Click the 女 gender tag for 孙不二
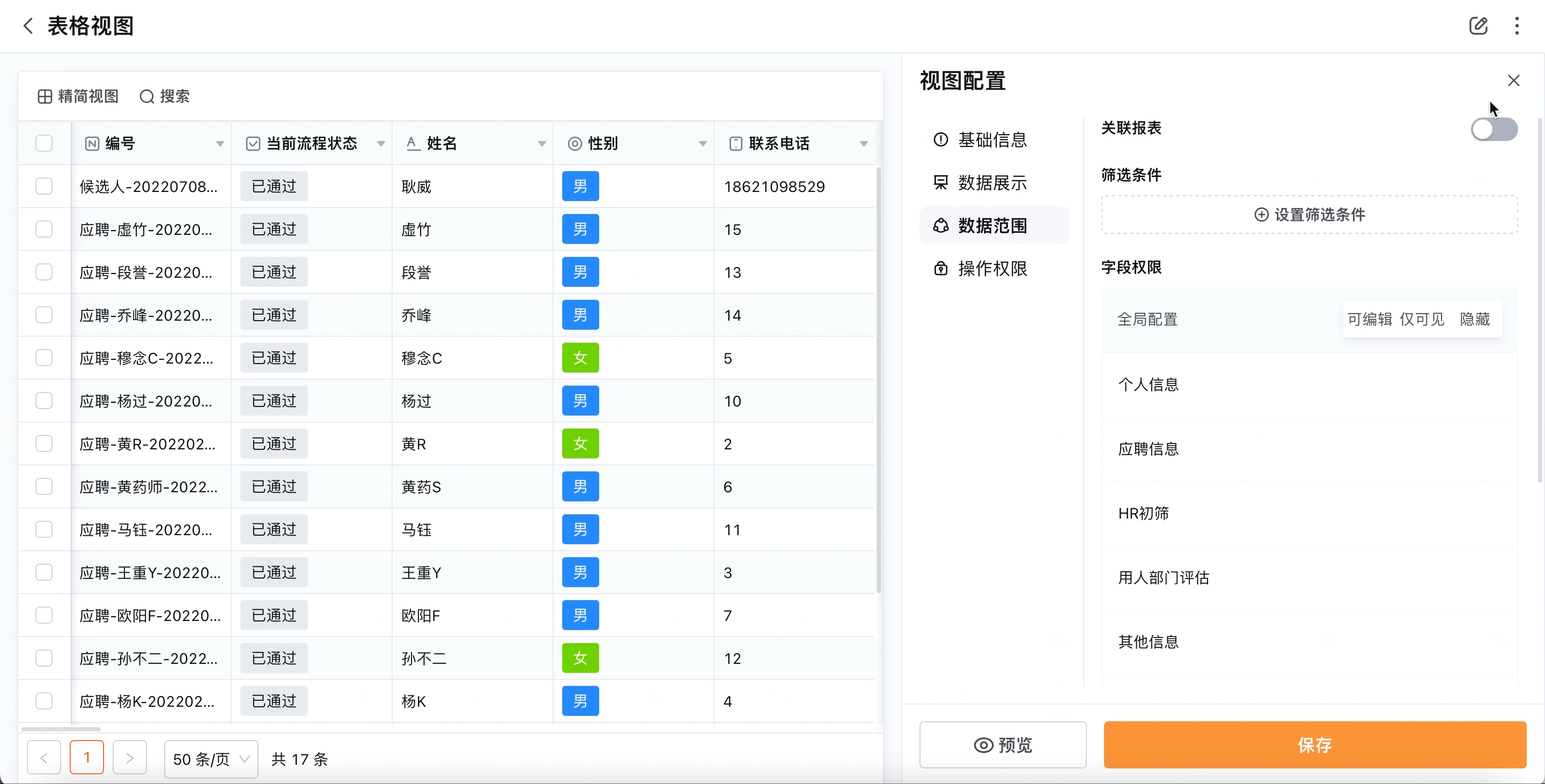Image resolution: width=1545 pixels, height=784 pixels. (x=580, y=658)
